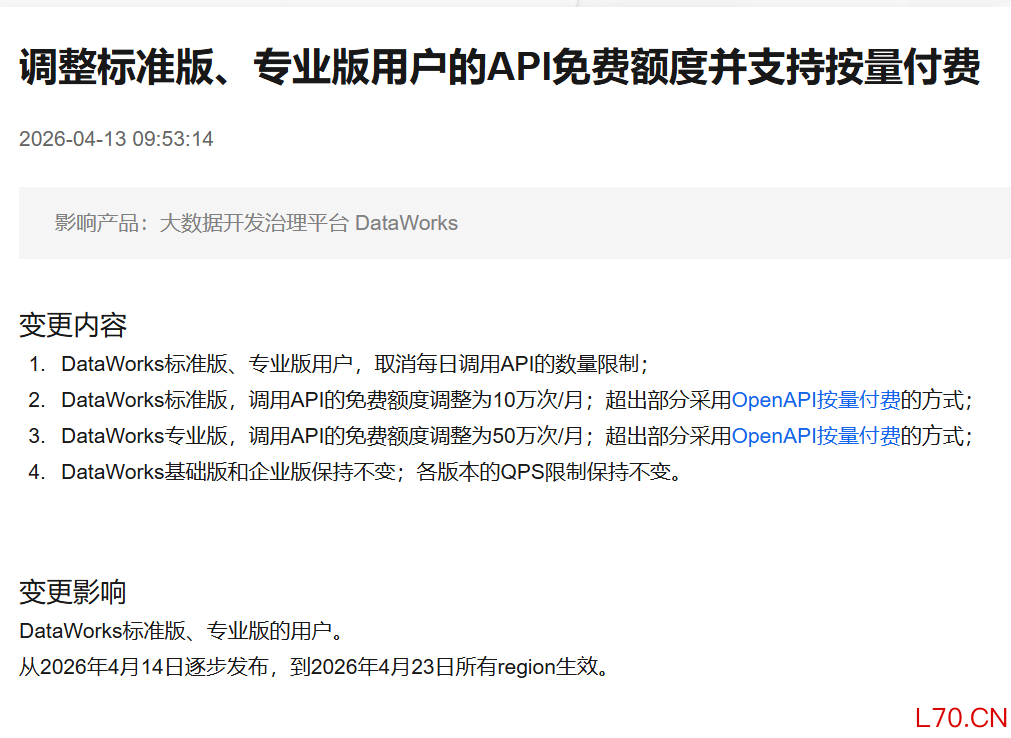Click the publish timestamp 2026-04-13 09:53:14

(x=116, y=139)
